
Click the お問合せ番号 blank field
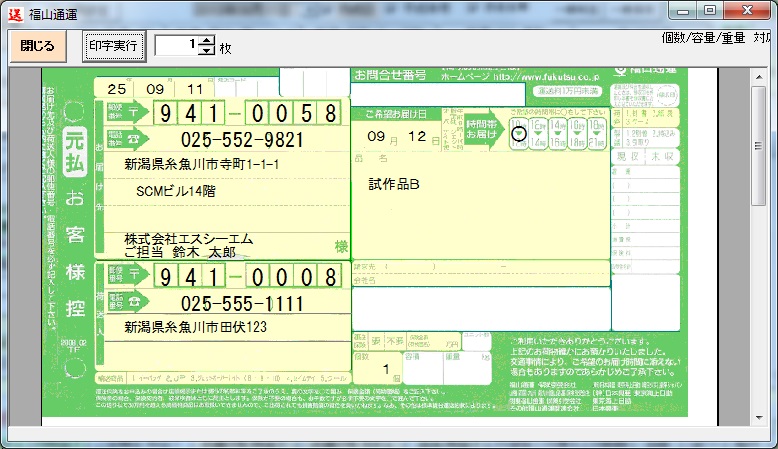pyautogui.click(x=438, y=94)
